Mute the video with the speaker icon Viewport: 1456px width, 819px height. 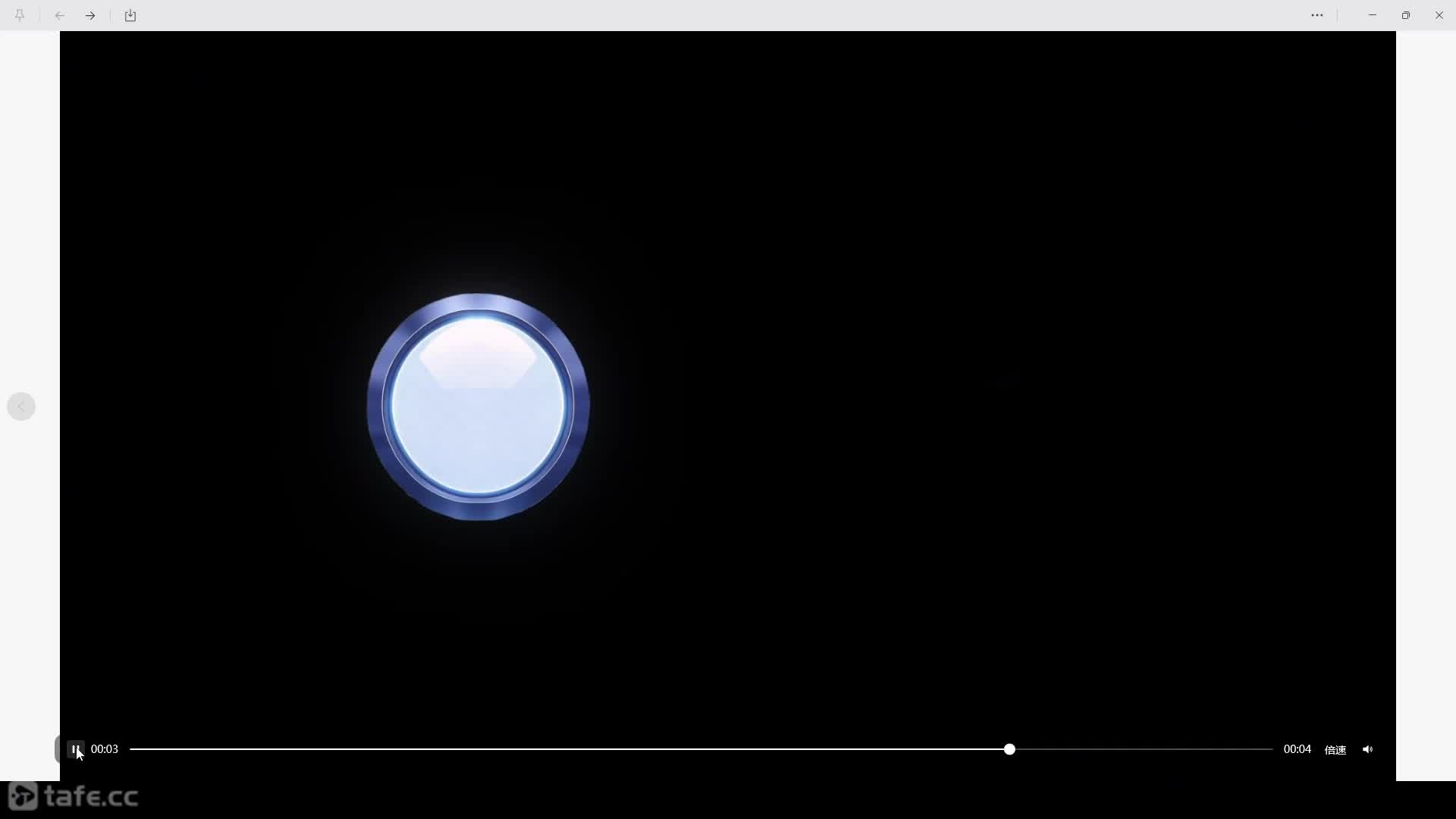click(x=1367, y=749)
